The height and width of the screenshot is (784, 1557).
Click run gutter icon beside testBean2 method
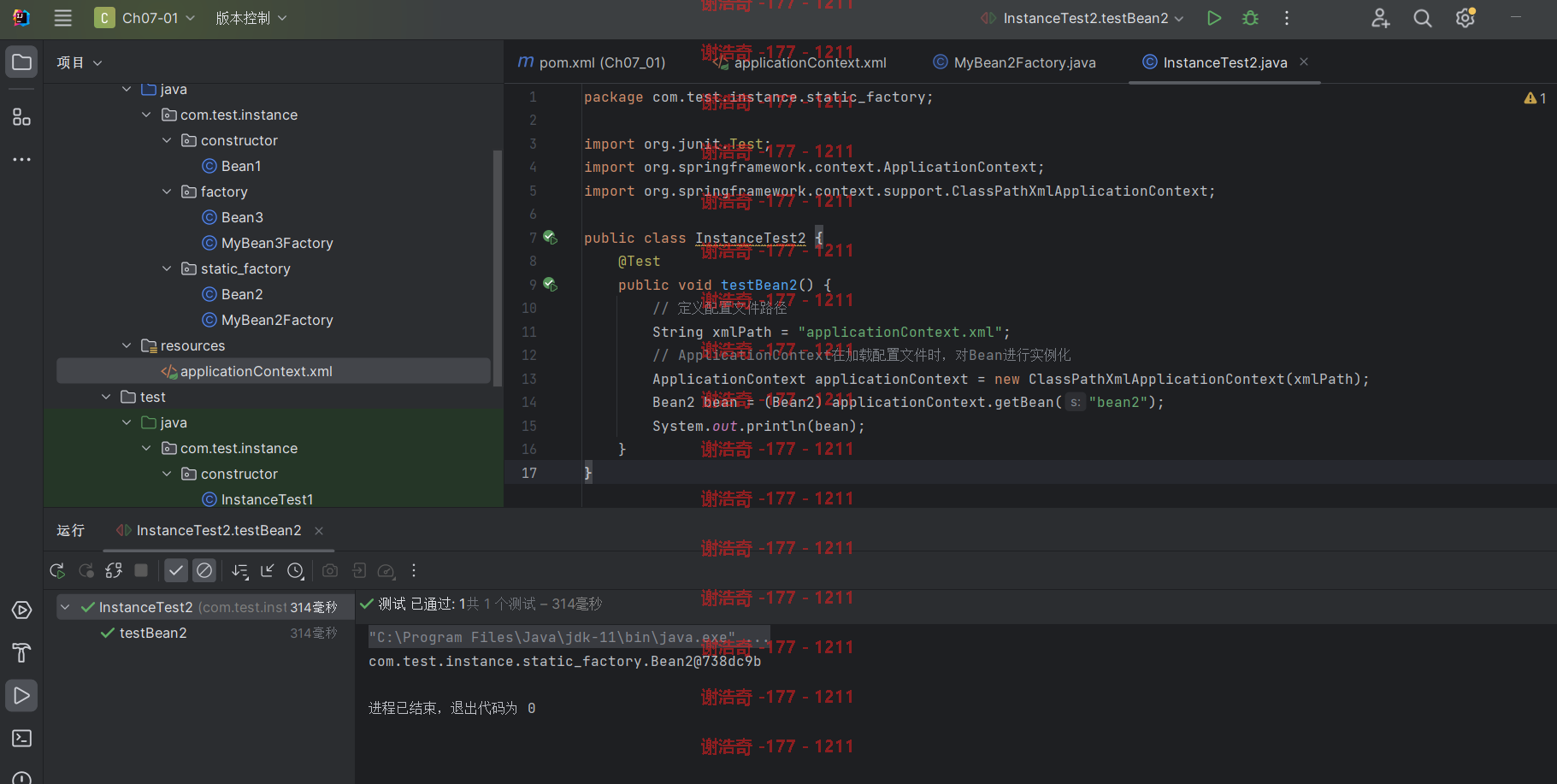click(550, 285)
